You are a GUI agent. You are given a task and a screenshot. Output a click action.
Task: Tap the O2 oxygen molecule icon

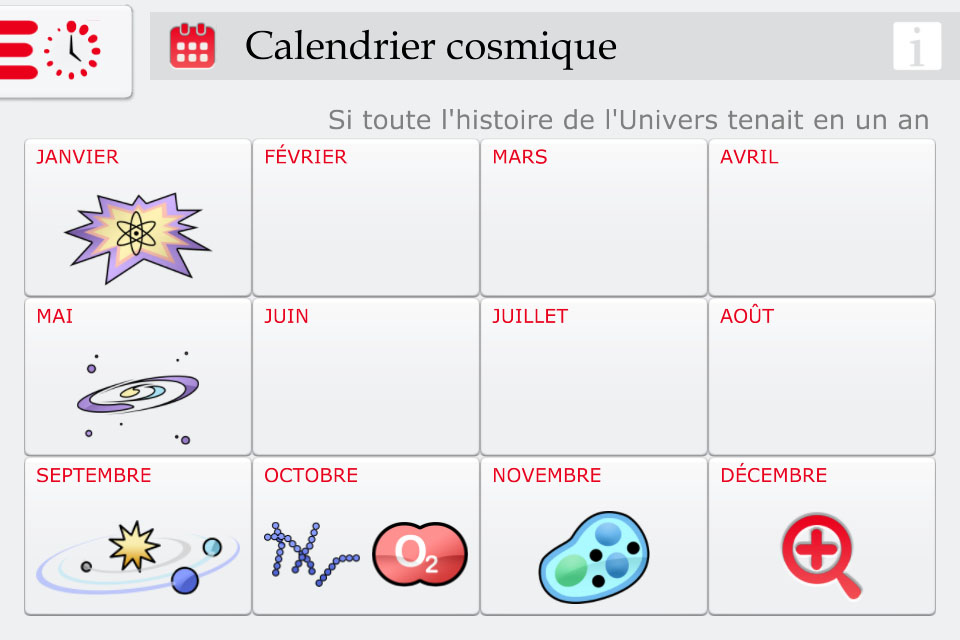pyautogui.click(x=419, y=555)
